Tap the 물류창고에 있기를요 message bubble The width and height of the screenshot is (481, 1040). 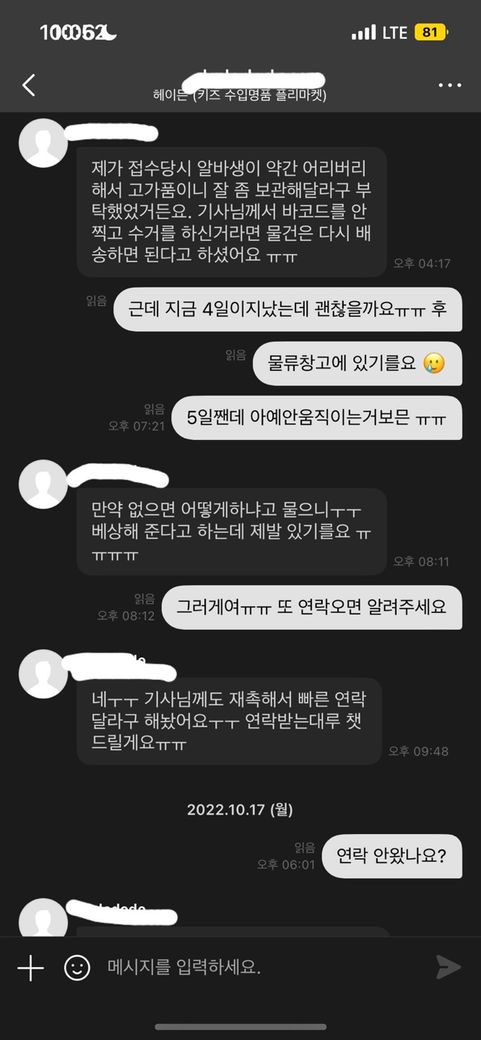(358, 363)
